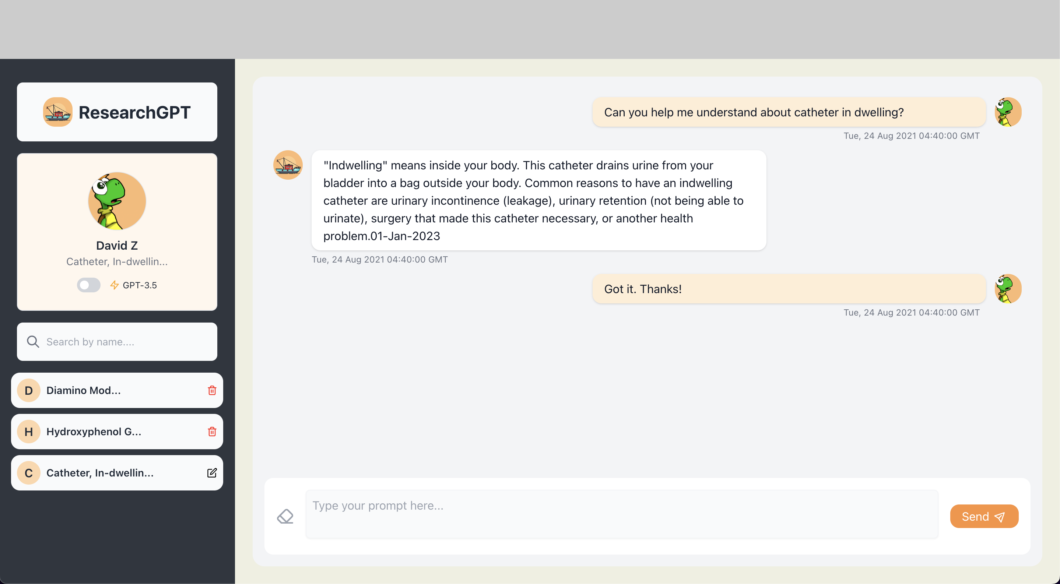Toggle the GPT-3.5 model switch
Screen dimensions: 1060x584
point(89,285)
